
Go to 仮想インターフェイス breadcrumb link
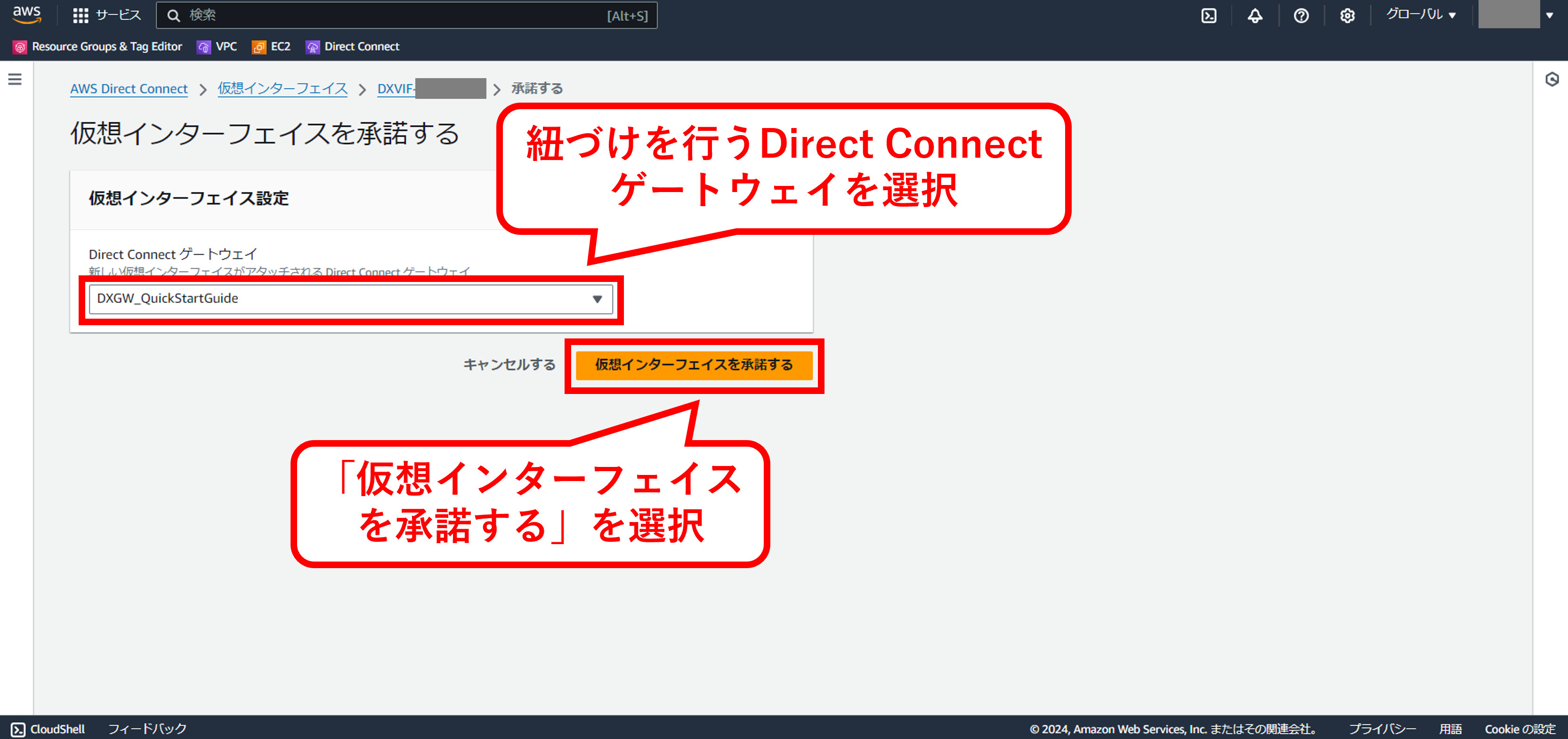click(283, 89)
